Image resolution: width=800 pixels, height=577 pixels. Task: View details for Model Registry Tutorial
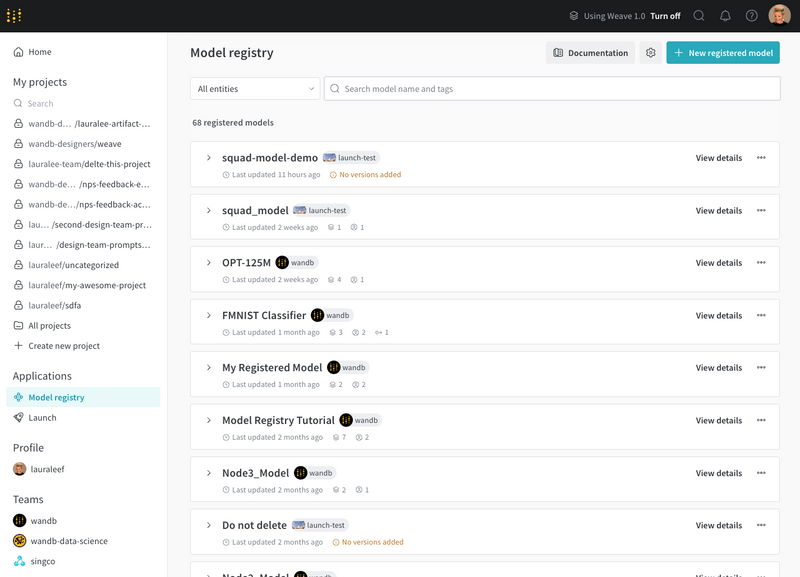(718, 420)
